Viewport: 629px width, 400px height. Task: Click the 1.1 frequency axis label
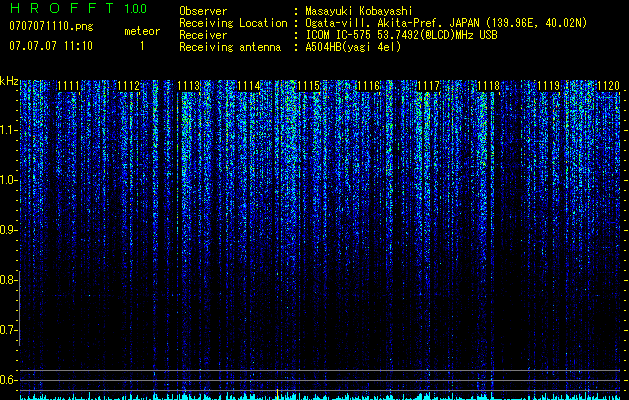(9, 130)
